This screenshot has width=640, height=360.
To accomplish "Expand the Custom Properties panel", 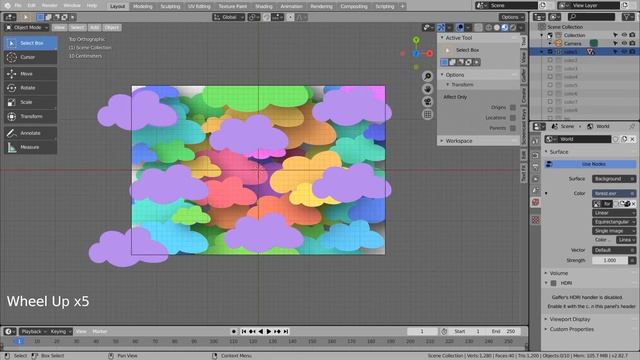I will 570,329.
